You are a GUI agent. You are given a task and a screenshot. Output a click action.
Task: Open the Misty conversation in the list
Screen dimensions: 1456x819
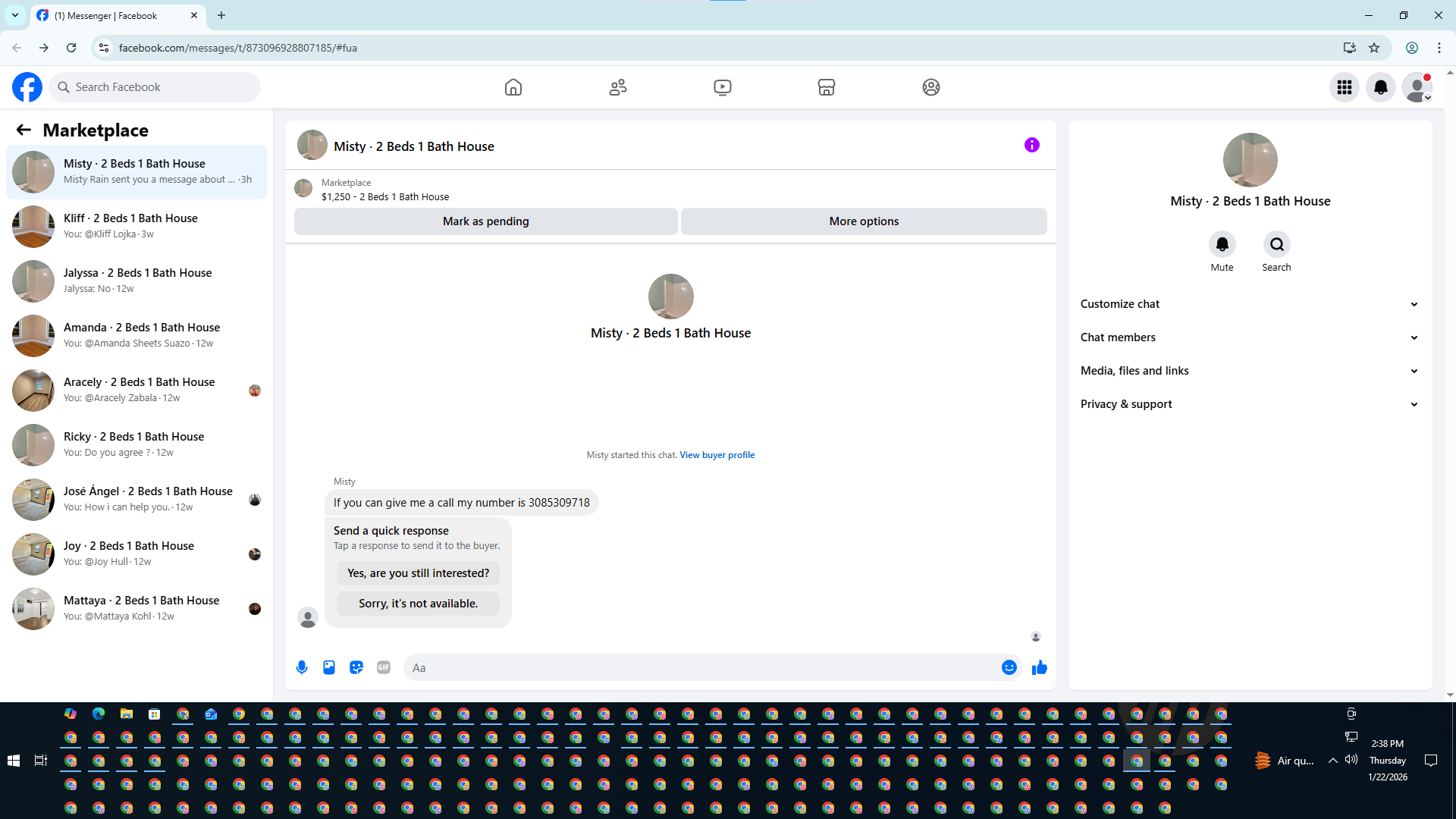pyautogui.click(x=136, y=172)
